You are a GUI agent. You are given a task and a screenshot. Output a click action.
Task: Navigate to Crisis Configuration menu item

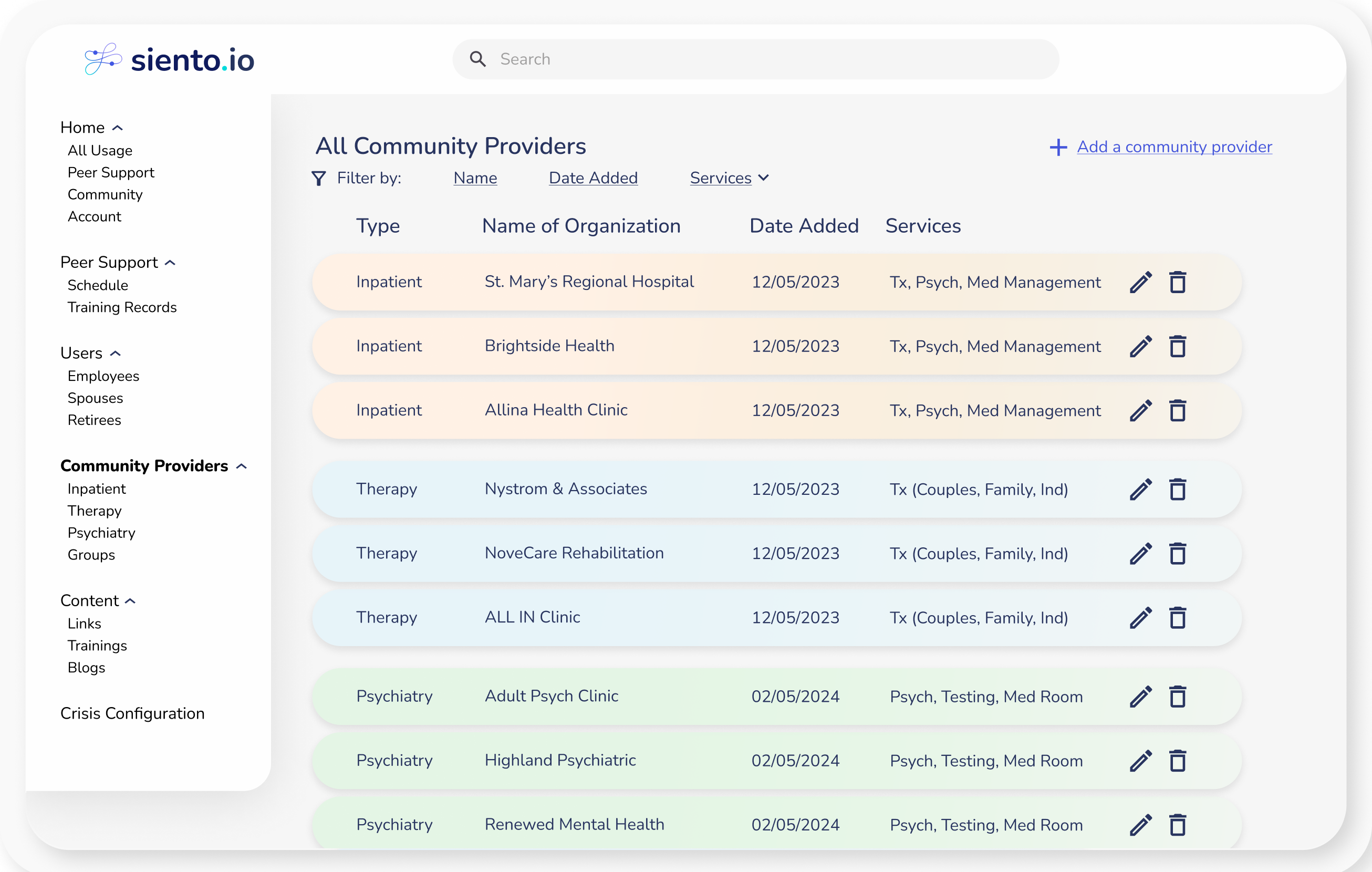(132, 713)
